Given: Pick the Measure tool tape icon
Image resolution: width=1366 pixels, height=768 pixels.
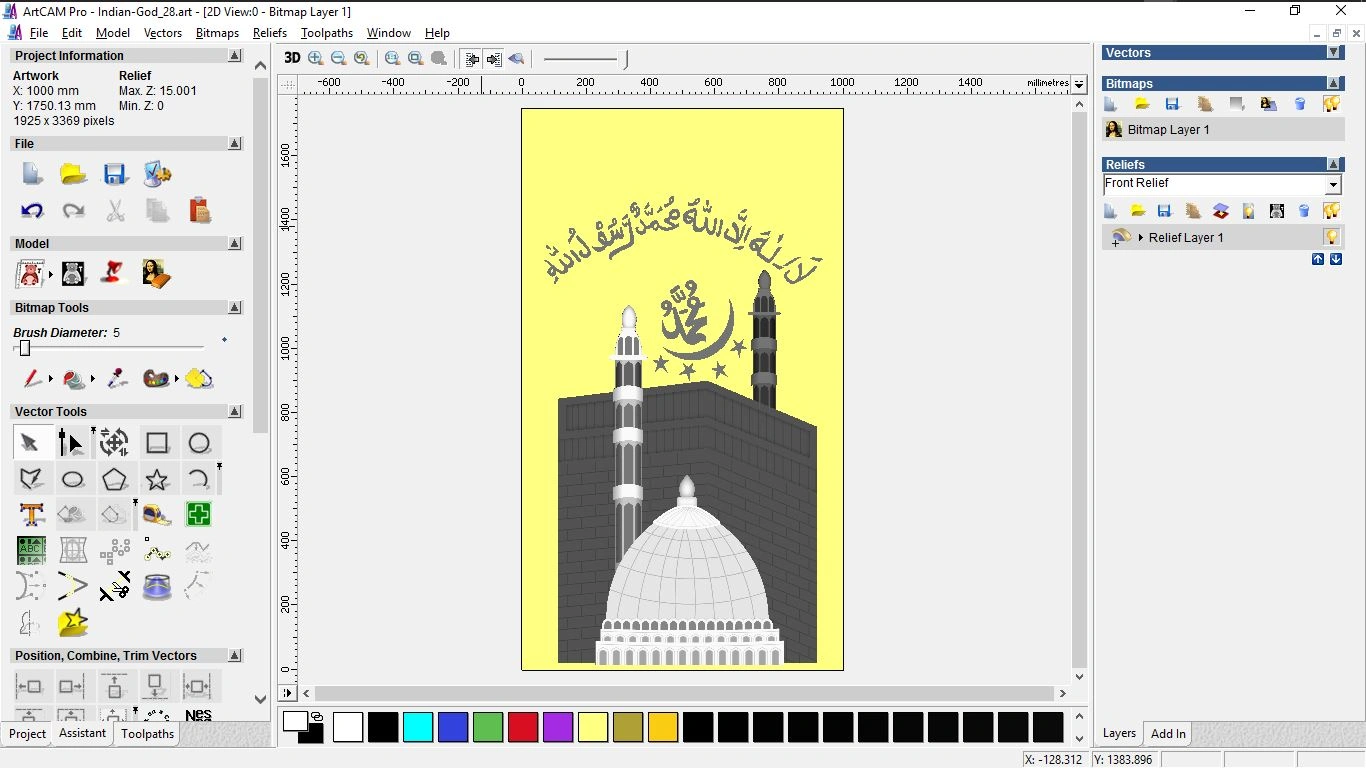Looking at the screenshot, I should click(x=157, y=515).
